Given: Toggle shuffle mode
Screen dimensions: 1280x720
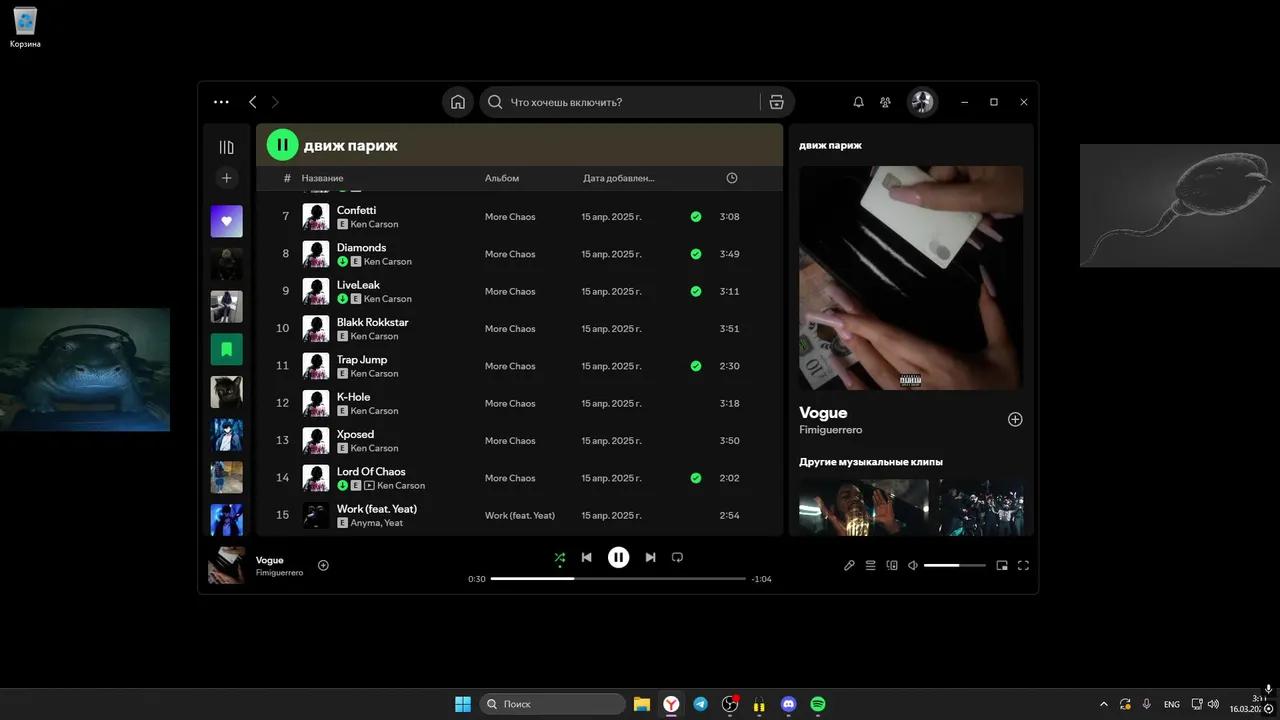Looking at the screenshot, I should 559,557.
